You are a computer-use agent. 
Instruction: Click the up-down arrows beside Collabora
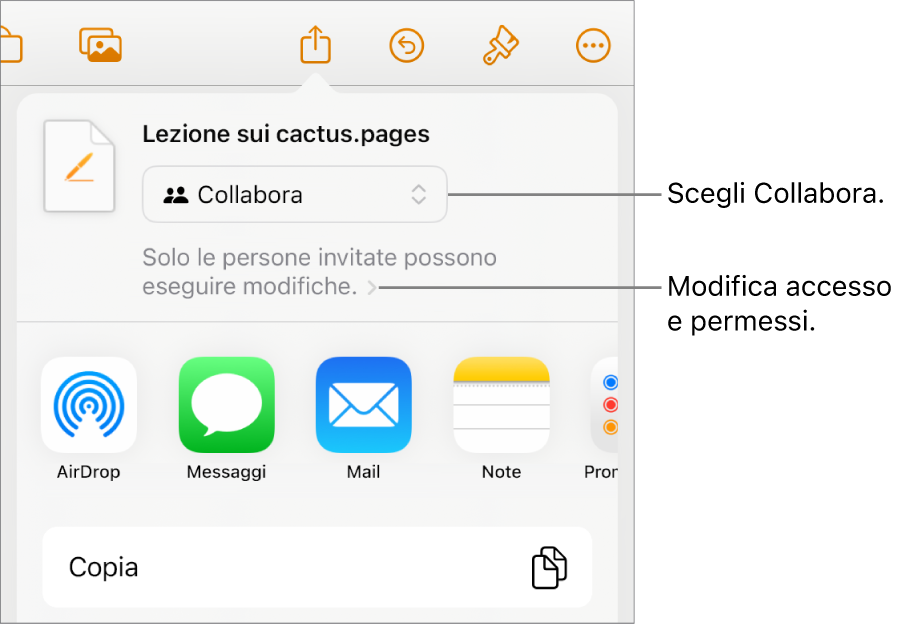tap(419, 195)
